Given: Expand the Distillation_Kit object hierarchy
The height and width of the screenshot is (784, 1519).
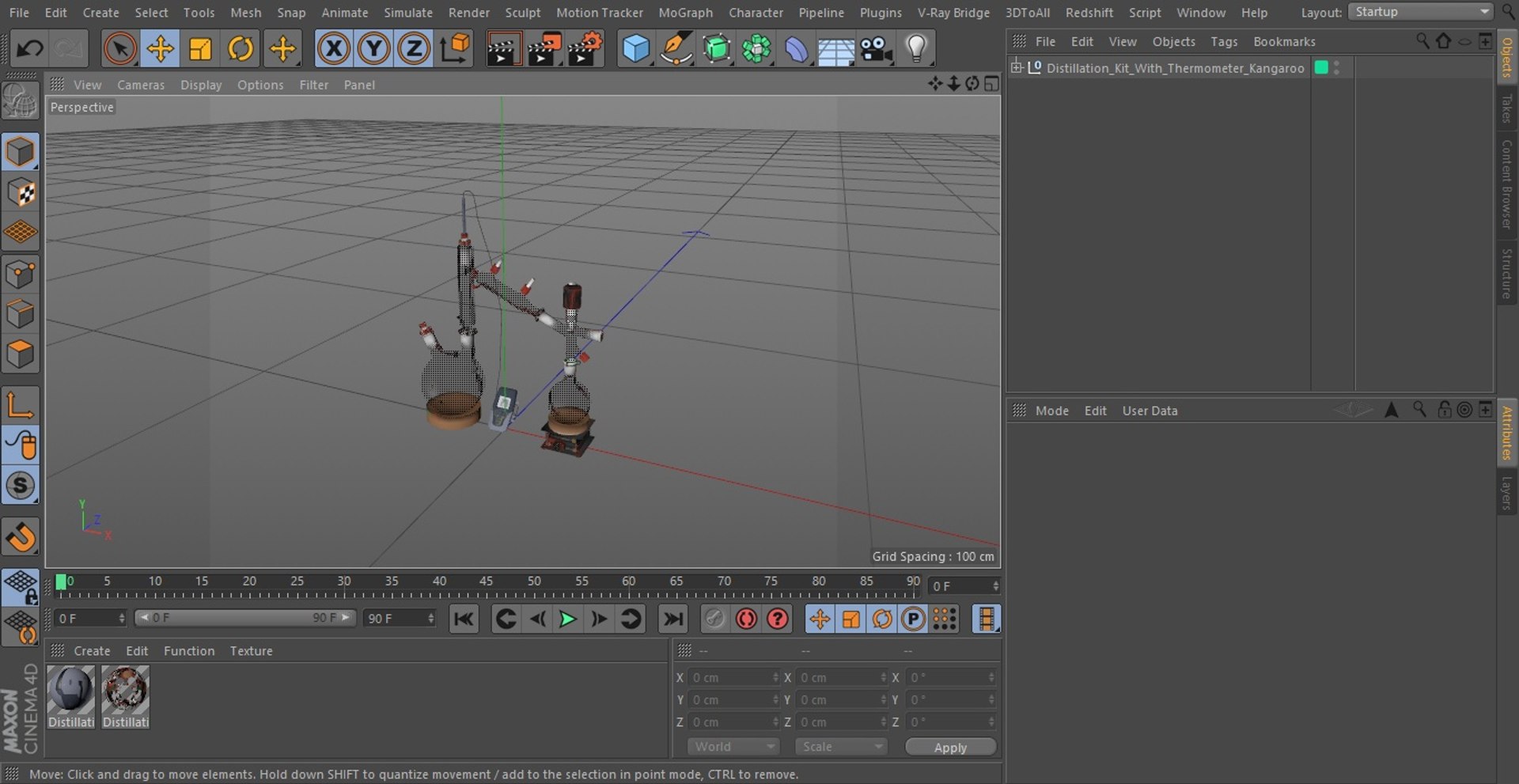Looking at the screenshot, I should tap(1017, 67).
